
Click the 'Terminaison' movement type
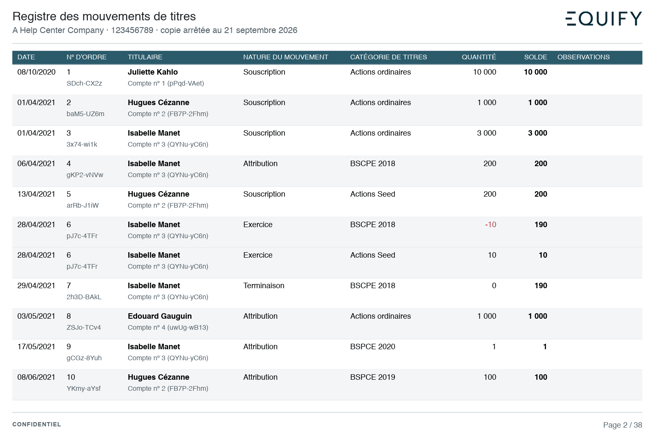tap(264, 286)
